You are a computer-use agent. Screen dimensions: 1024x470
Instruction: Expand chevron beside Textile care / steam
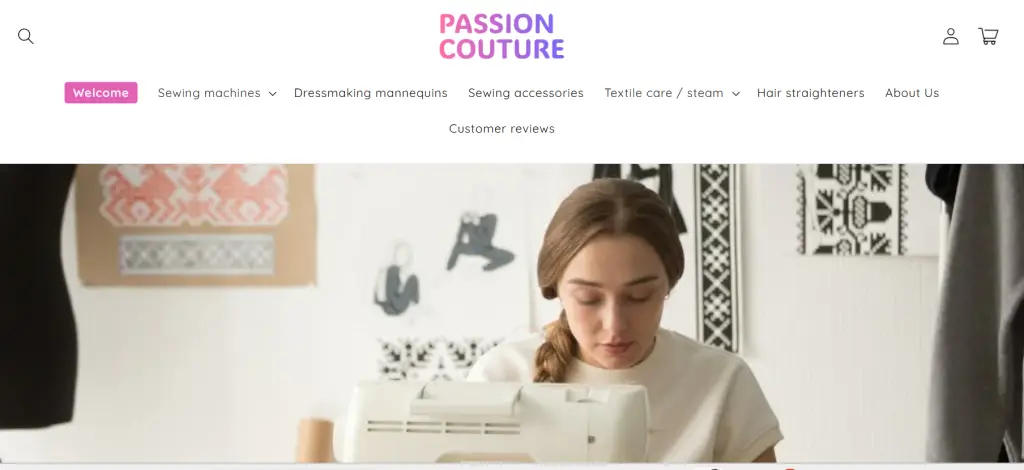click(735, 93)
